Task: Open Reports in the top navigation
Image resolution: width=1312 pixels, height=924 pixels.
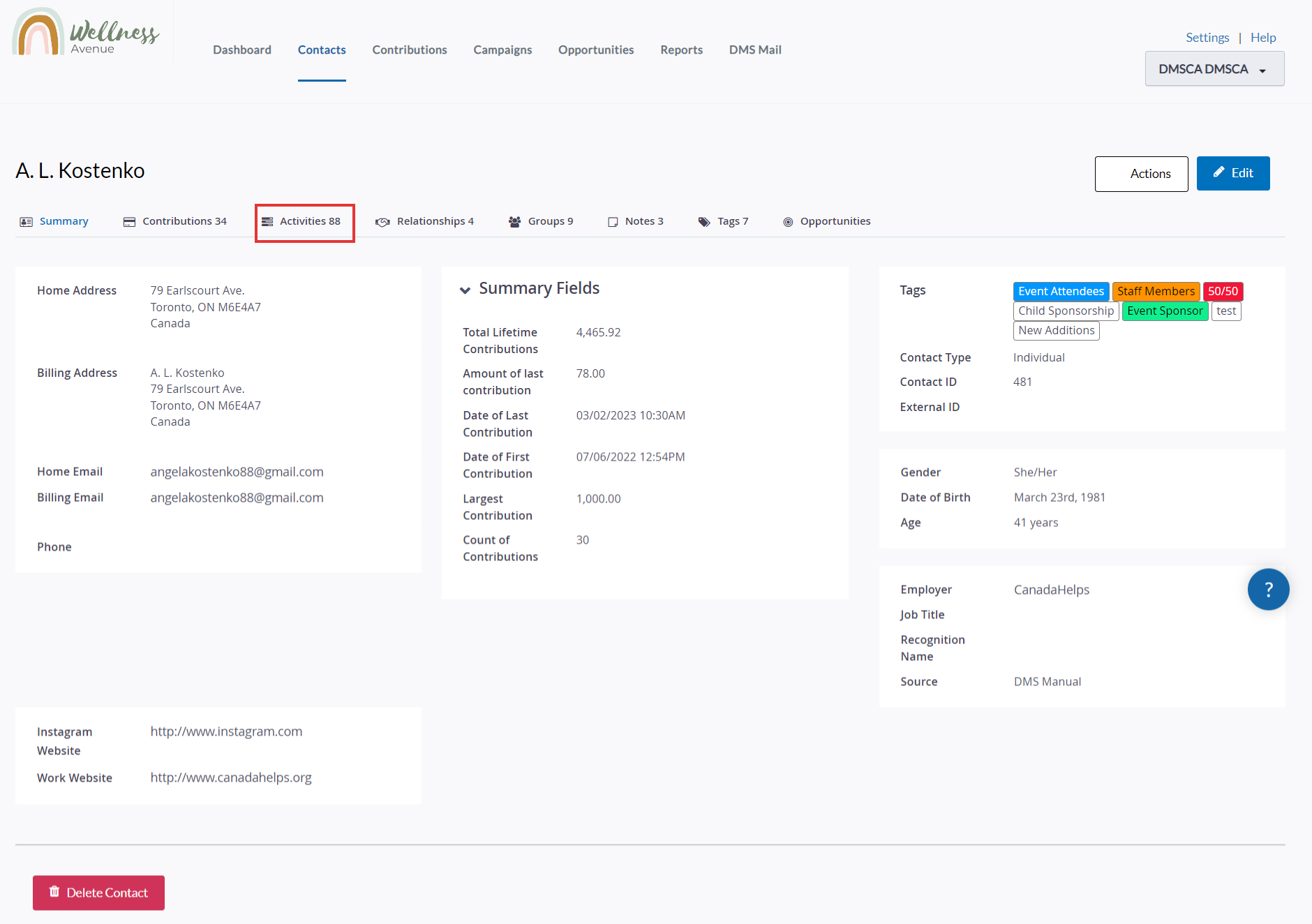Action: point(682,50)
